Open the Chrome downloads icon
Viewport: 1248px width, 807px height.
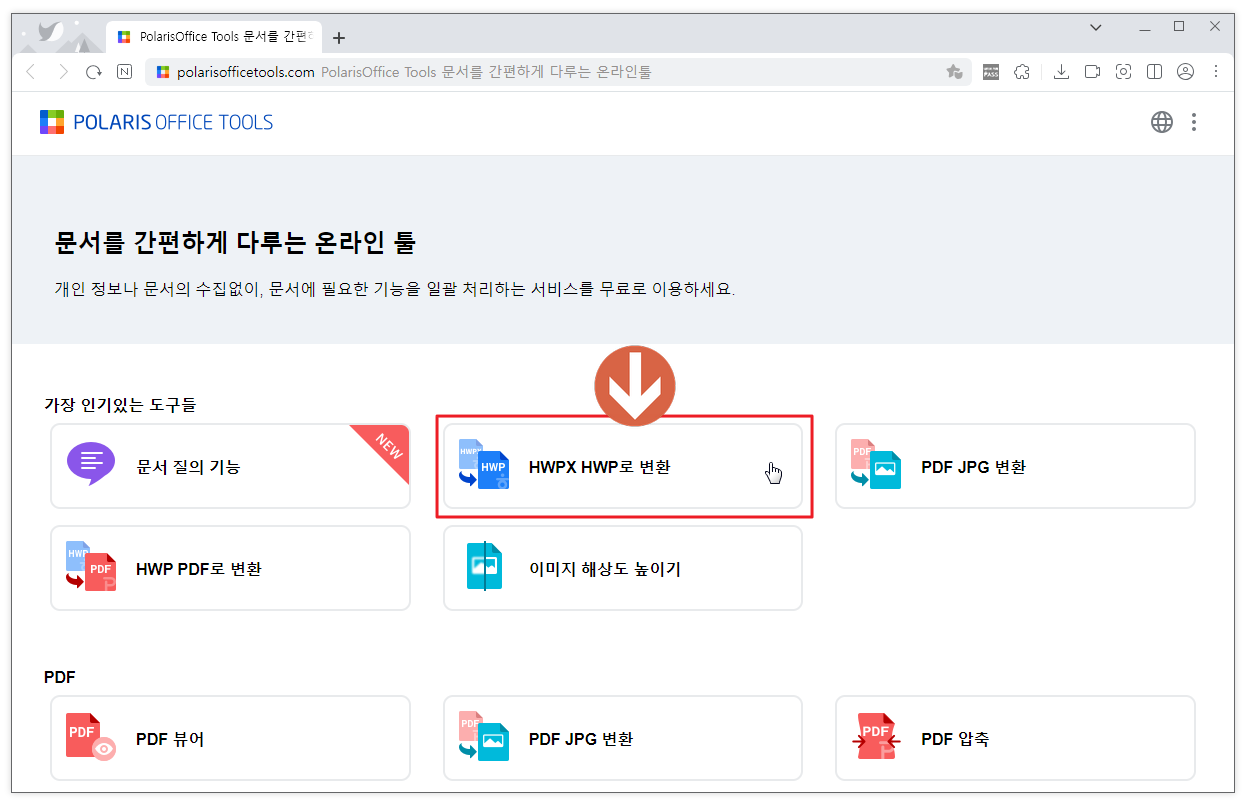click(x=1061, y=71)
